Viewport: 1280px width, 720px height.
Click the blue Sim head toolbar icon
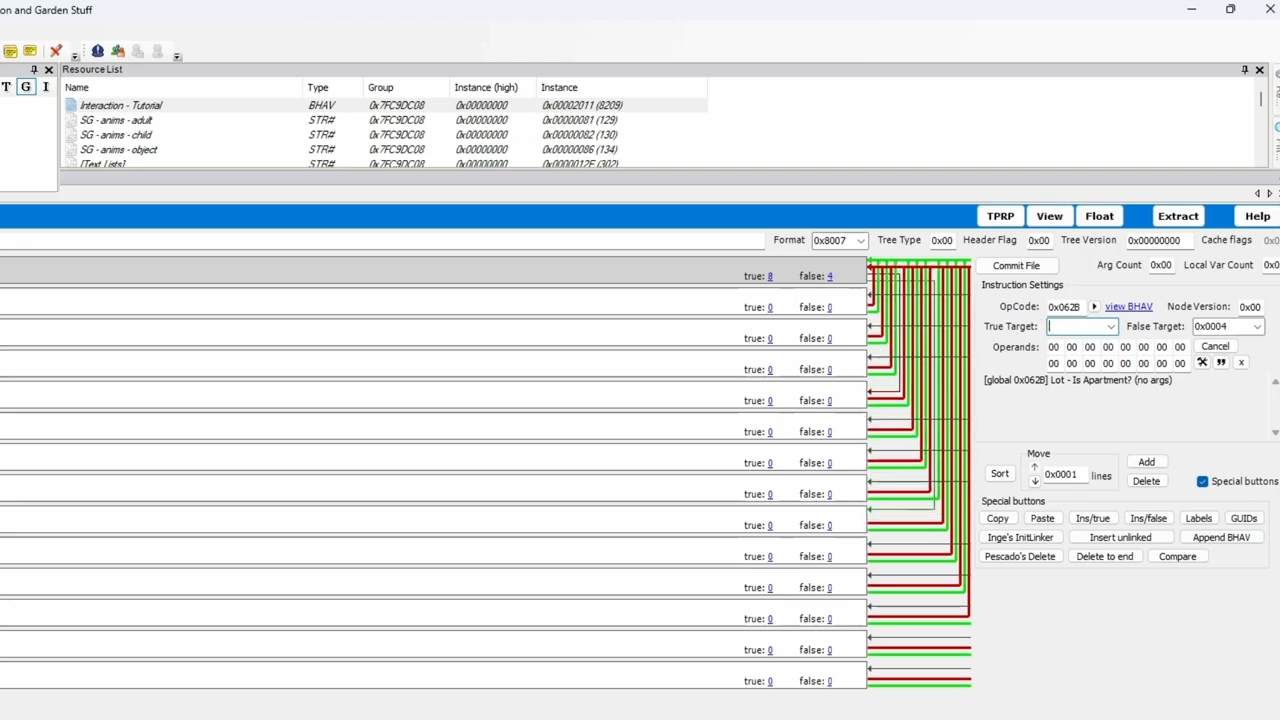pos(97,51)
